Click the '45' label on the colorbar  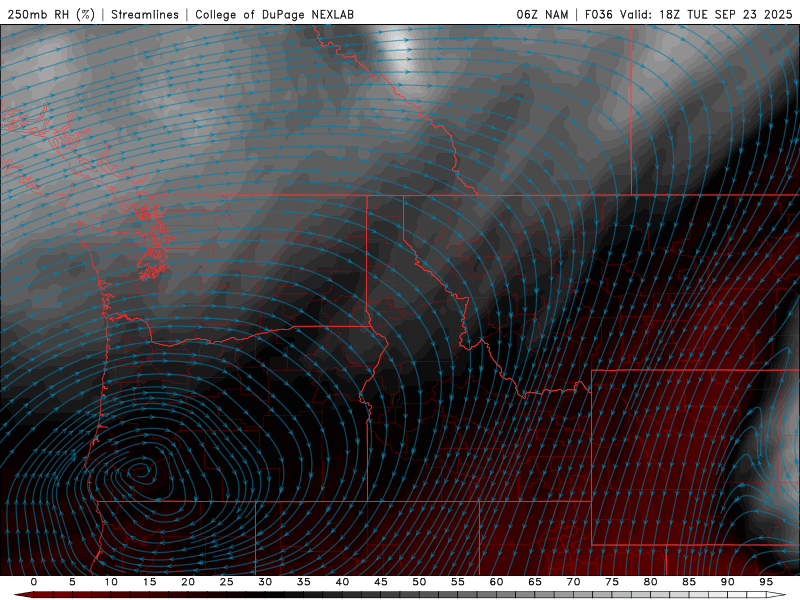click(x=381, y=582)
